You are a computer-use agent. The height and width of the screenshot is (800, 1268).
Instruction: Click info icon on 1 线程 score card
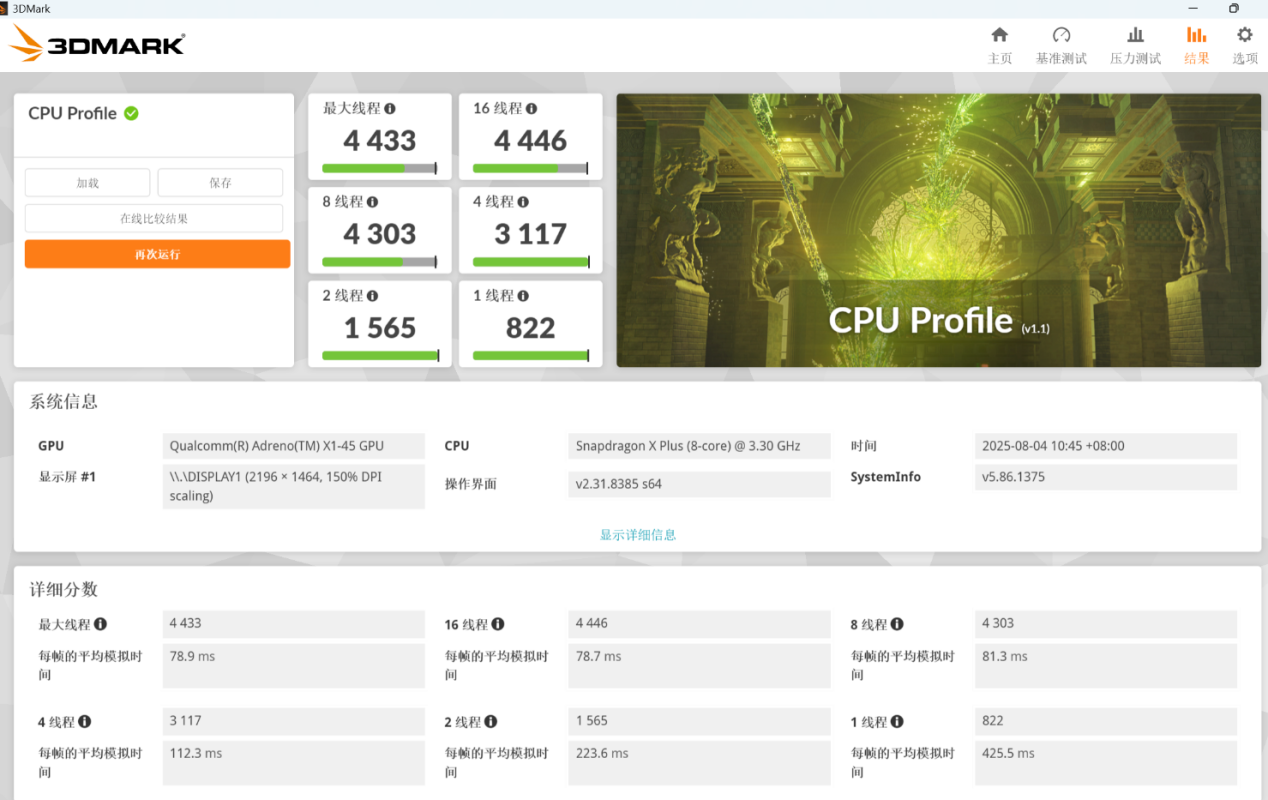pos(523,296)
